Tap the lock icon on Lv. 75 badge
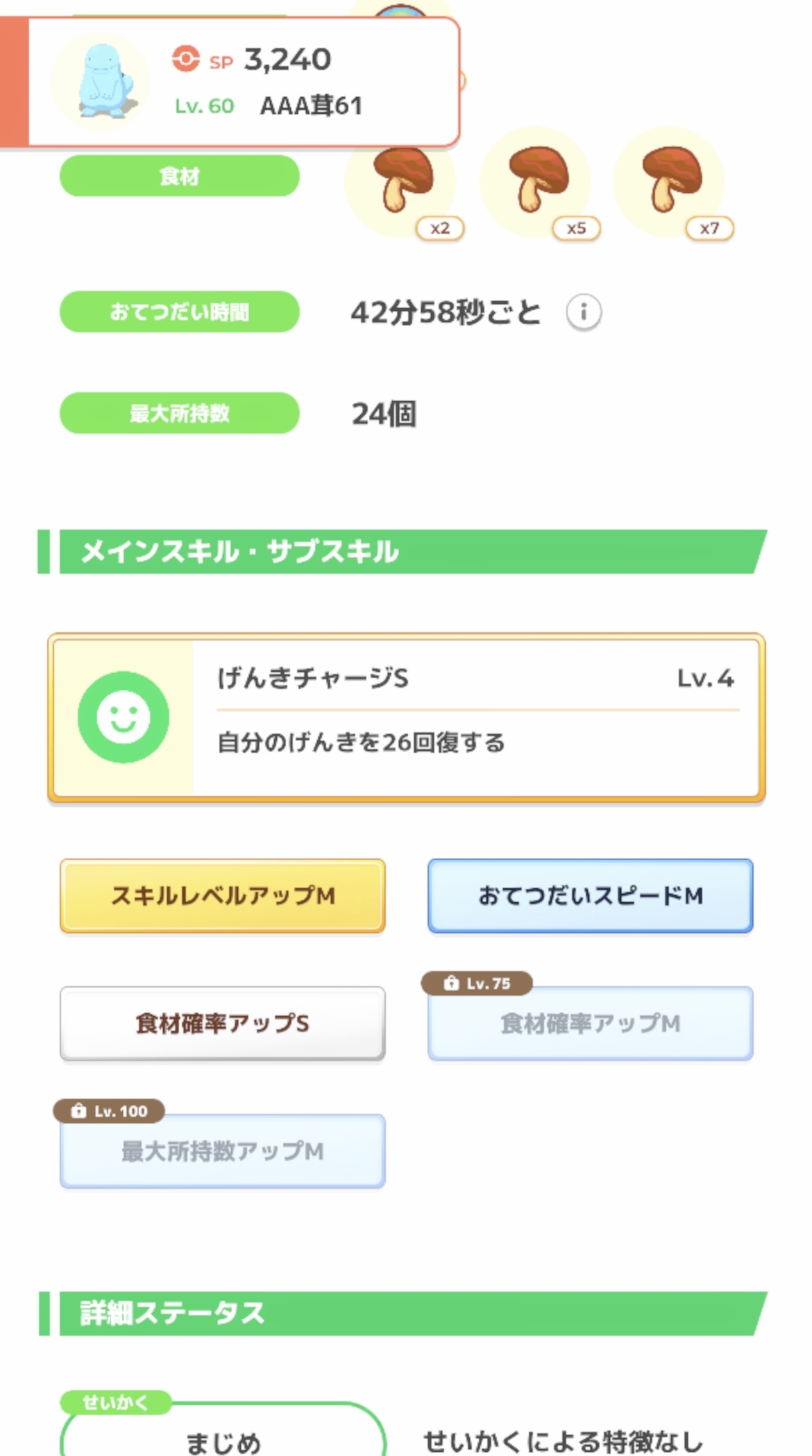Viewport: 812px width, 1456px height. (x=452, y=983)
